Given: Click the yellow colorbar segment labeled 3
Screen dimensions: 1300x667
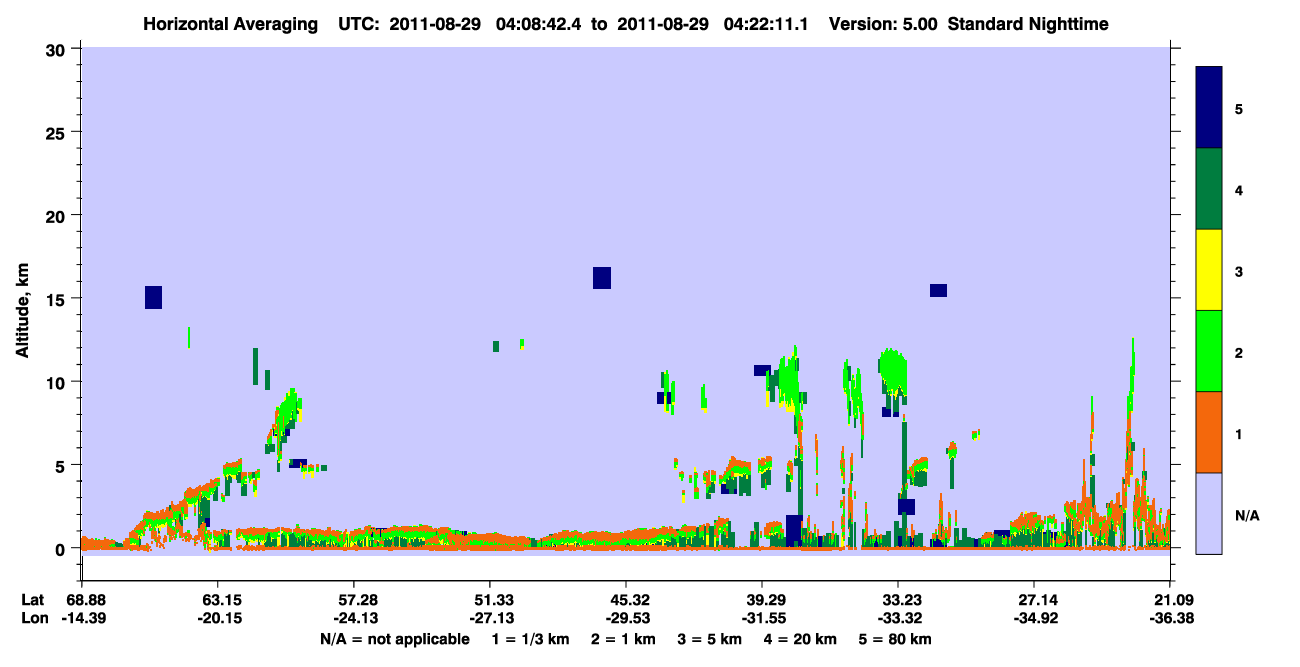Looking at the screenshot, I should [1209, 270].
